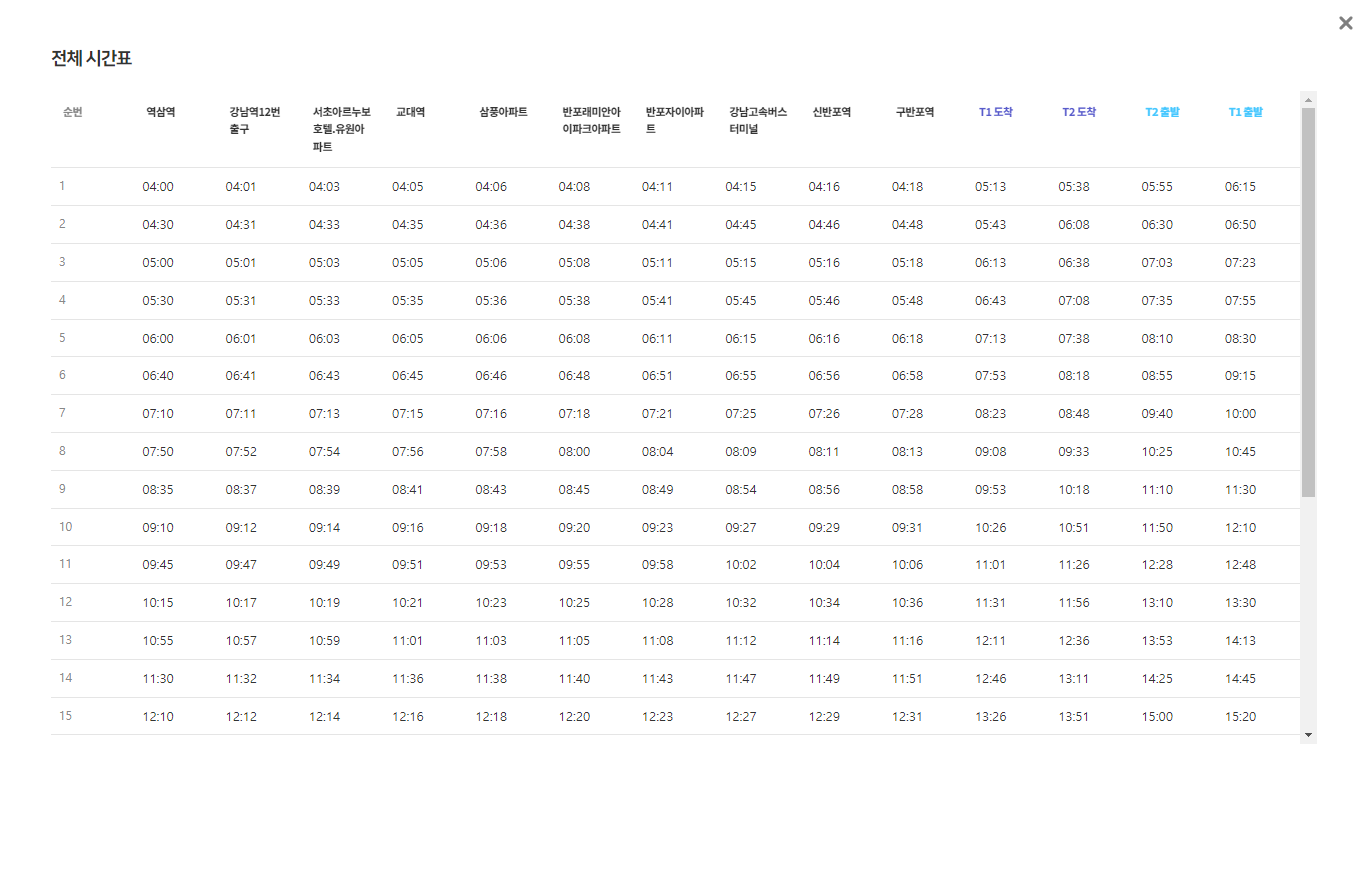Click the 강남고속버스터미널 column header

coord(758,121)
